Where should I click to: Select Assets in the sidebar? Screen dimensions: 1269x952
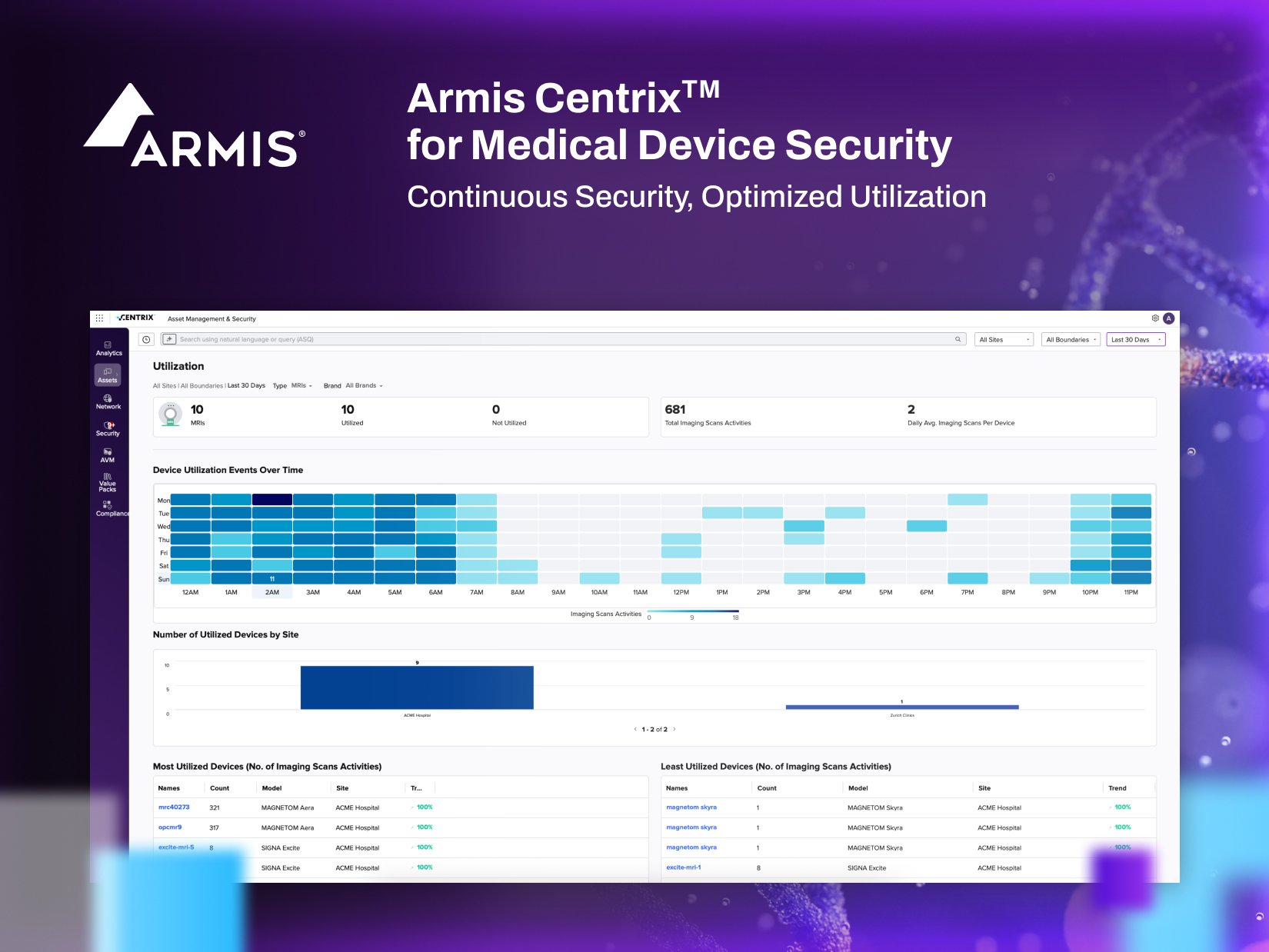108,375
